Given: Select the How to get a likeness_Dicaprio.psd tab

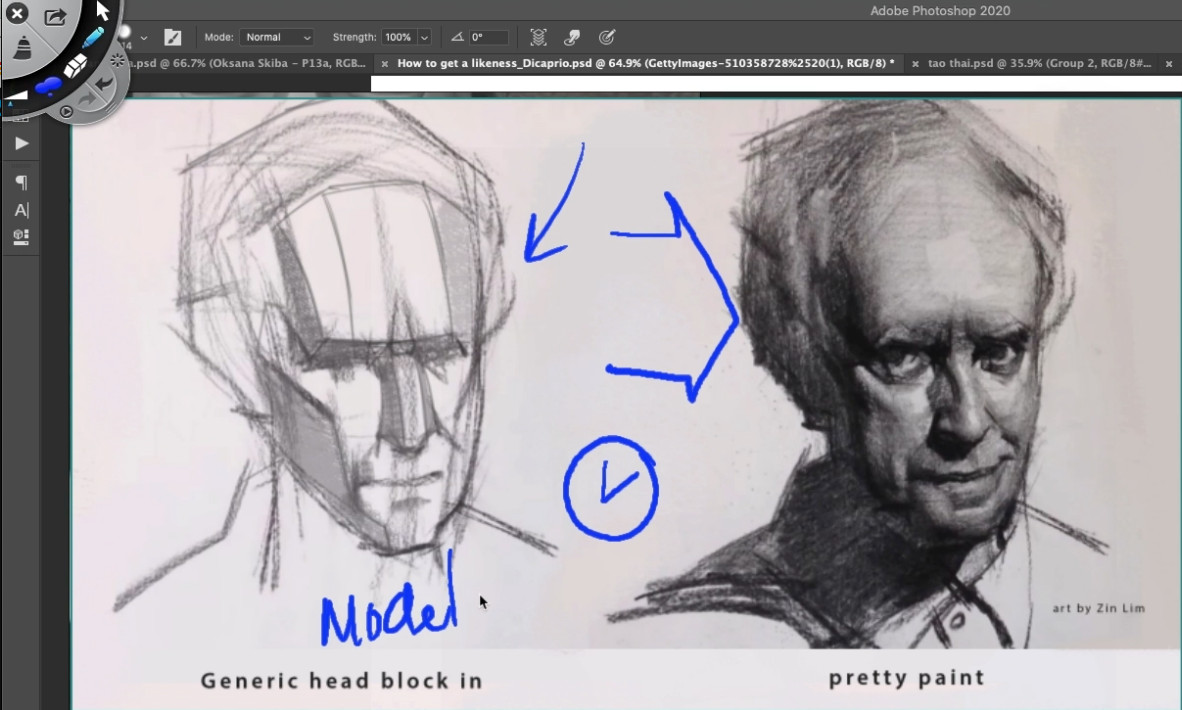Looking at the screenshot, I should coord(646,63).
